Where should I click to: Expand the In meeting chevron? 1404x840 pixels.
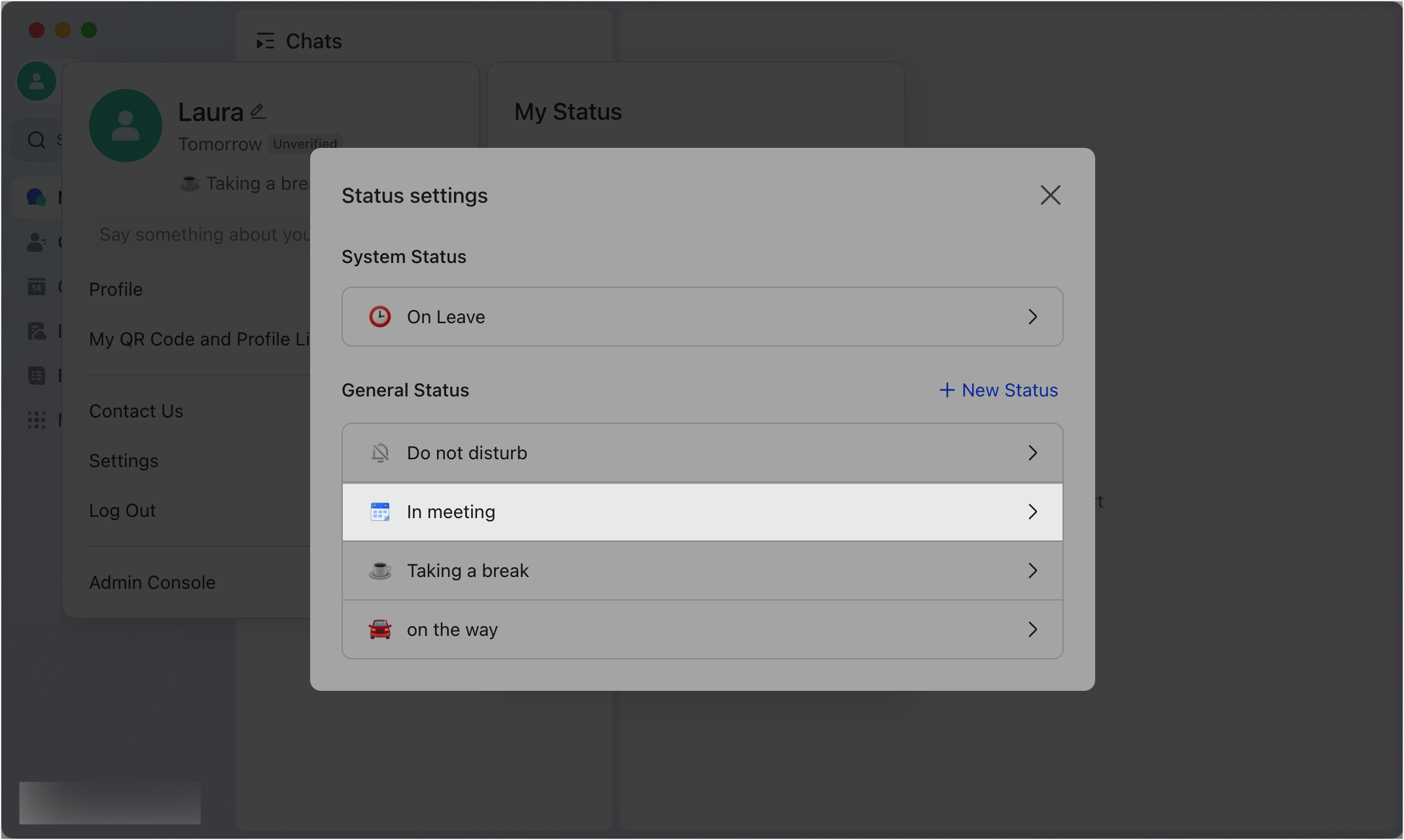pos(1033,512)
